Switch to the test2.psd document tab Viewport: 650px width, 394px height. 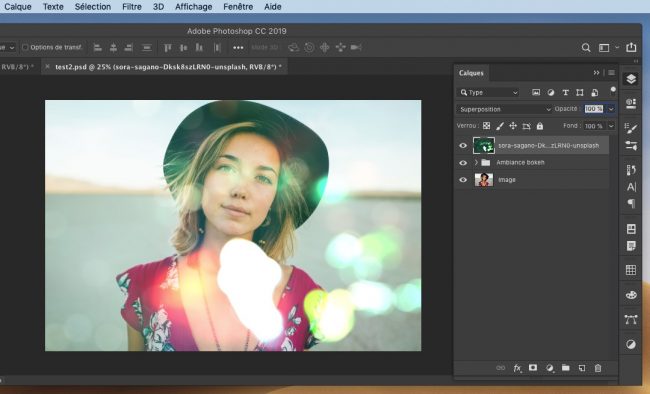point(168,67)
